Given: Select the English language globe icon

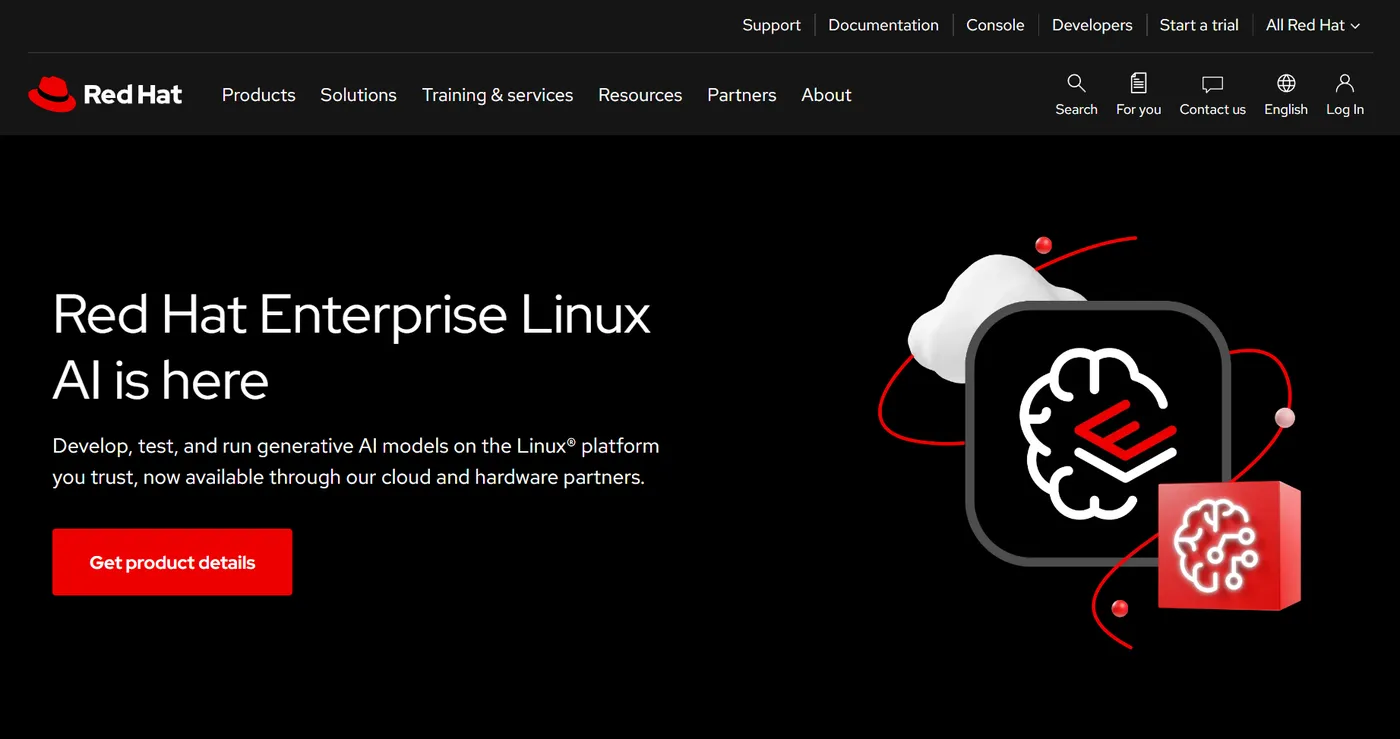Looking at the screenshot, I should (x=1286, y=83).
